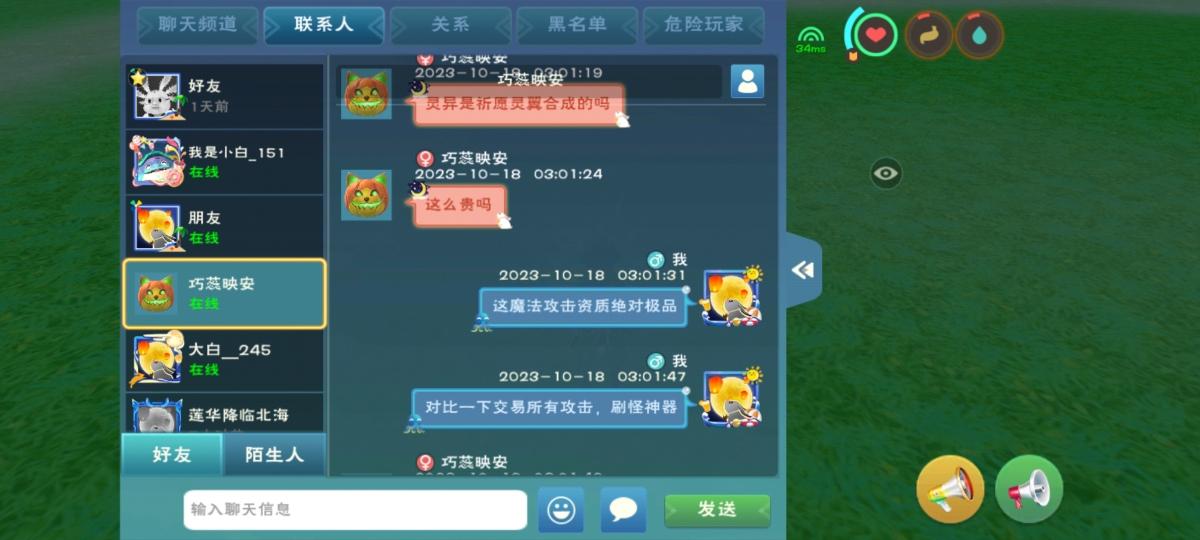Click the red heart health icon
The width and height of the screenshot is (1200, 540).
click(x=875, y=36)
